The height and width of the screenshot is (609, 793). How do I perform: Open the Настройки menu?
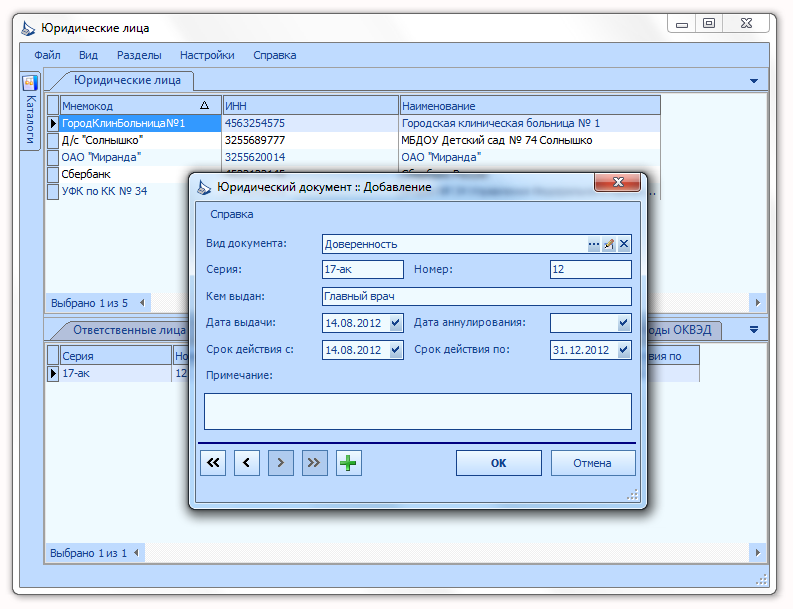(x=207, y=55)
